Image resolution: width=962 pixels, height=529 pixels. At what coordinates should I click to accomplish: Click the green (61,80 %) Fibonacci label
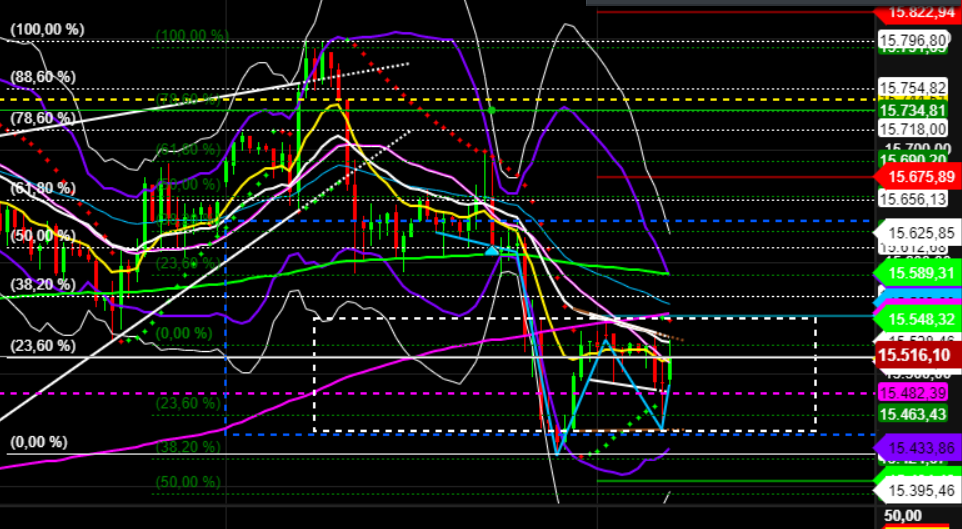[x=188, y=149]
